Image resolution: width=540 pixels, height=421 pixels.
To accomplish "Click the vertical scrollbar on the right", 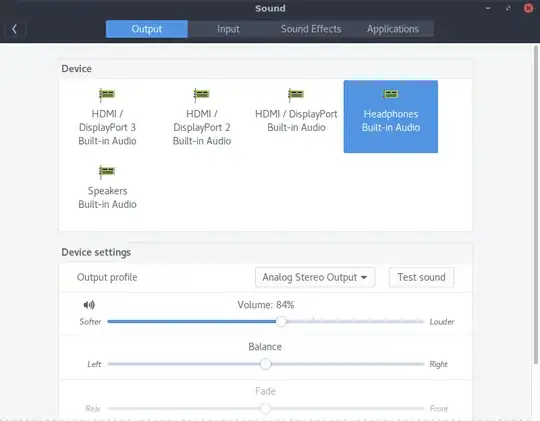I will tap(536, 205).
